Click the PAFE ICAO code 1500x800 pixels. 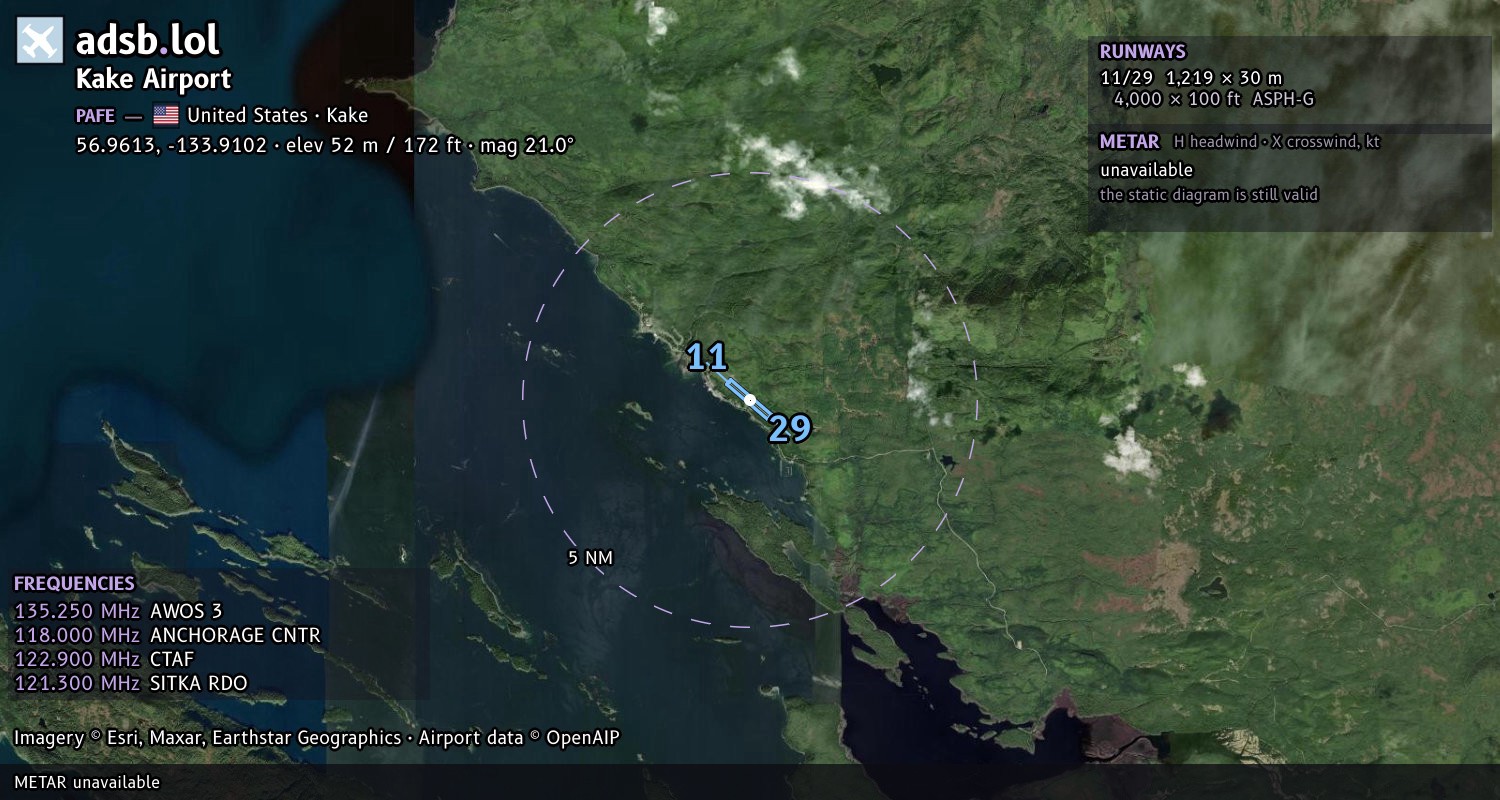tap(95, 116)
